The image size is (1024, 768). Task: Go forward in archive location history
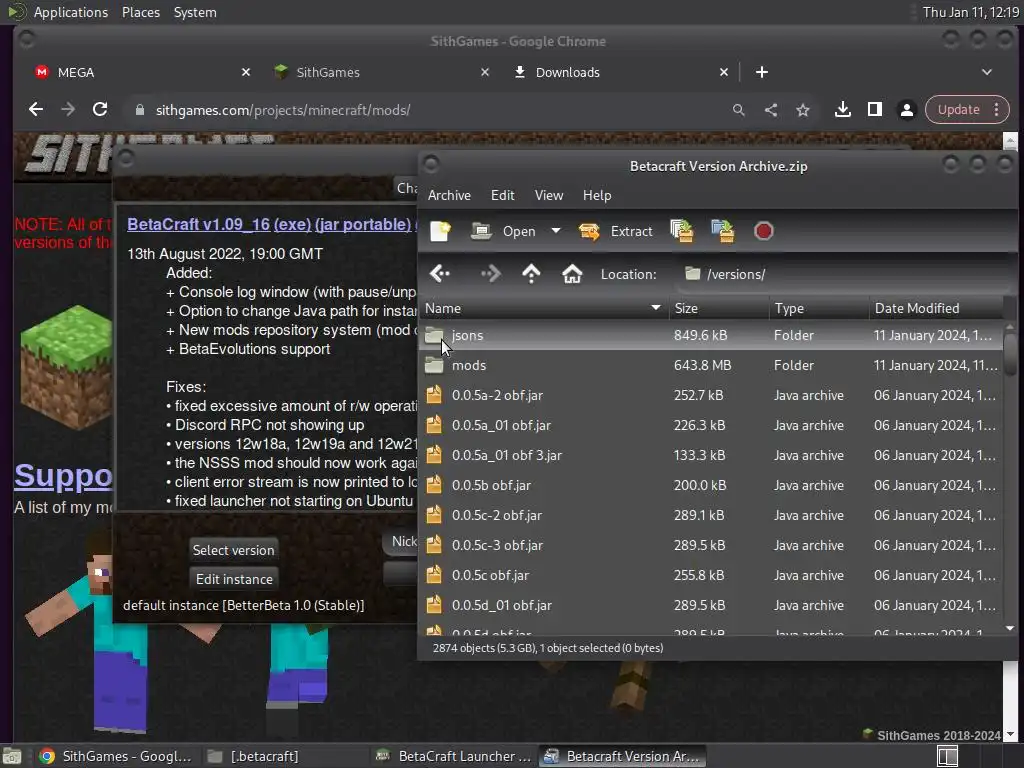pos(490,274)
